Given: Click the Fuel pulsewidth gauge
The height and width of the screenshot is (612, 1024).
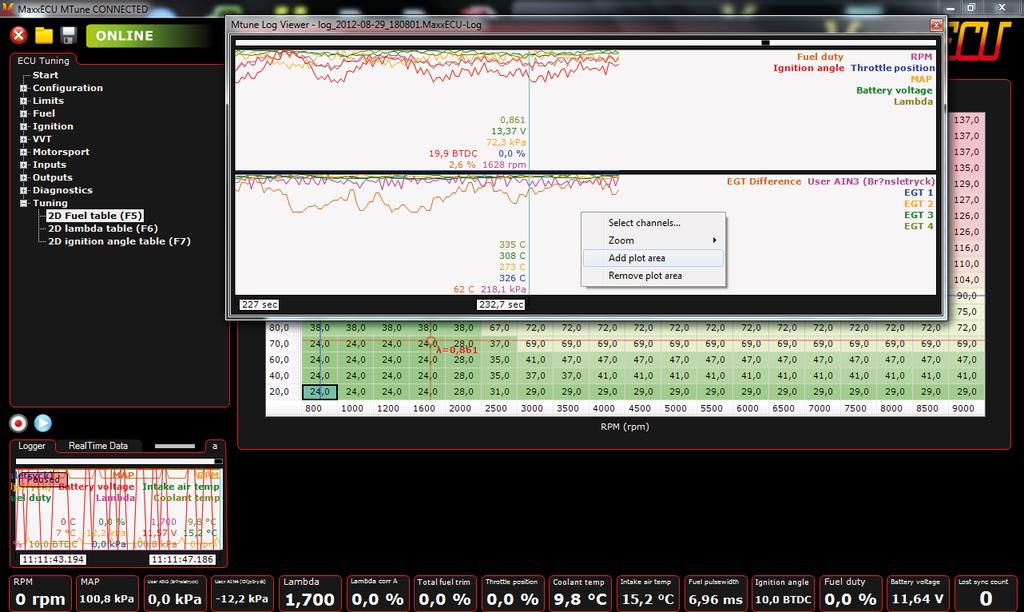Looking at the screenshot, I should [x=714, y=593].
